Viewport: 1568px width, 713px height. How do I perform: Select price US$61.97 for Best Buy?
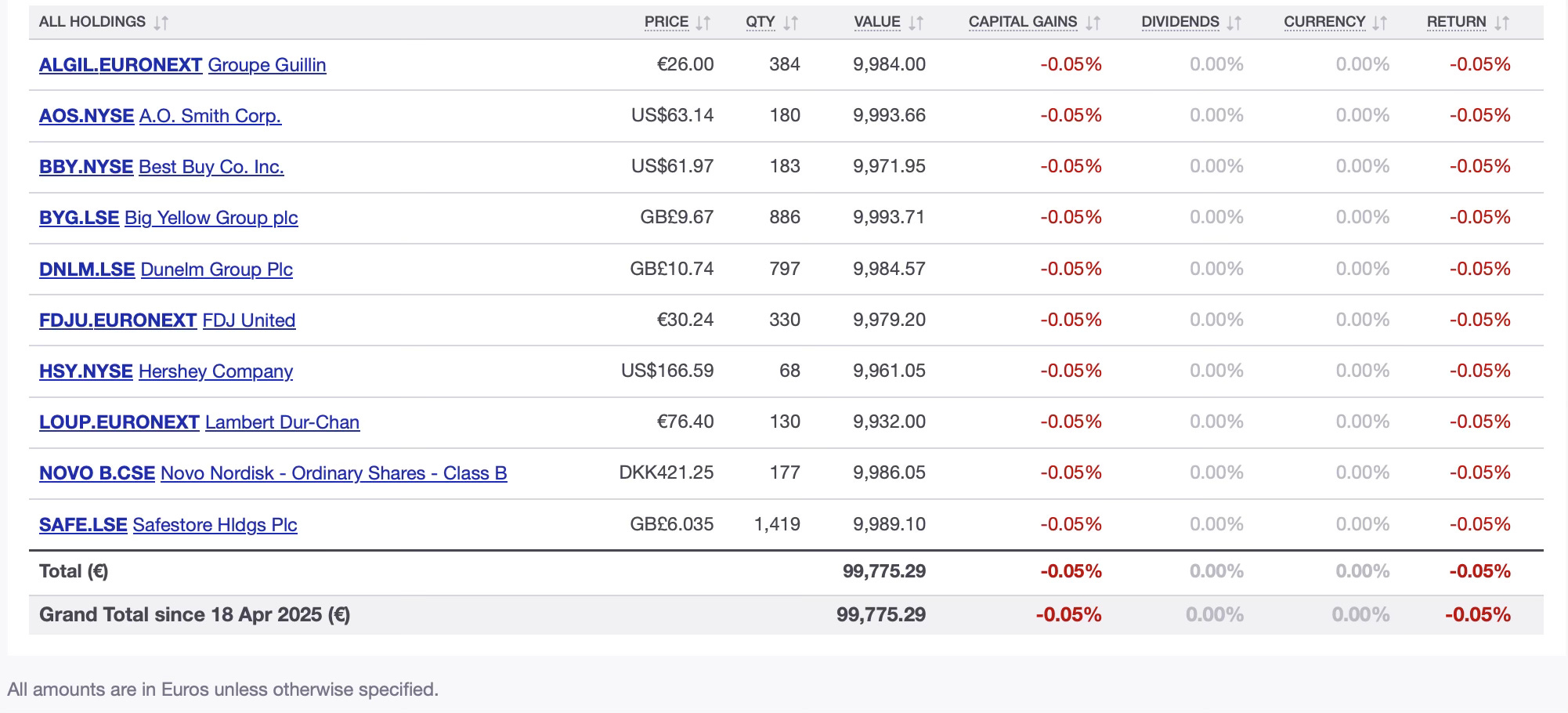click(673, 166)
